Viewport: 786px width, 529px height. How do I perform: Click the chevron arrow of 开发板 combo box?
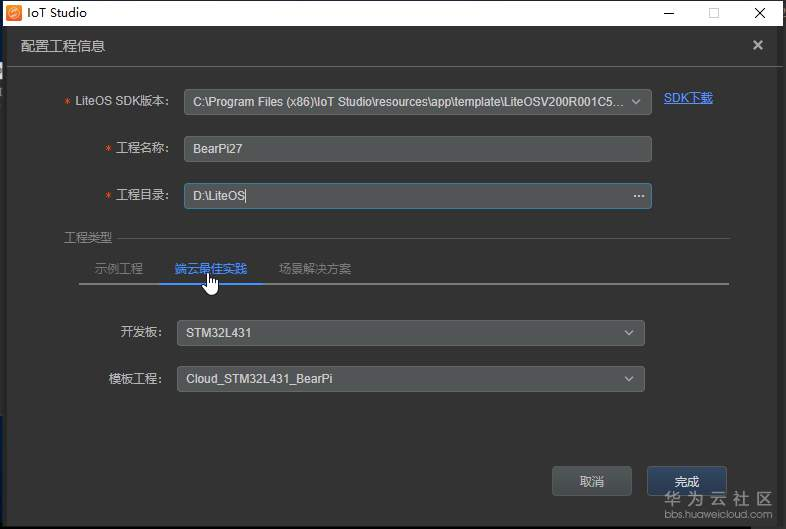[629, 333]
